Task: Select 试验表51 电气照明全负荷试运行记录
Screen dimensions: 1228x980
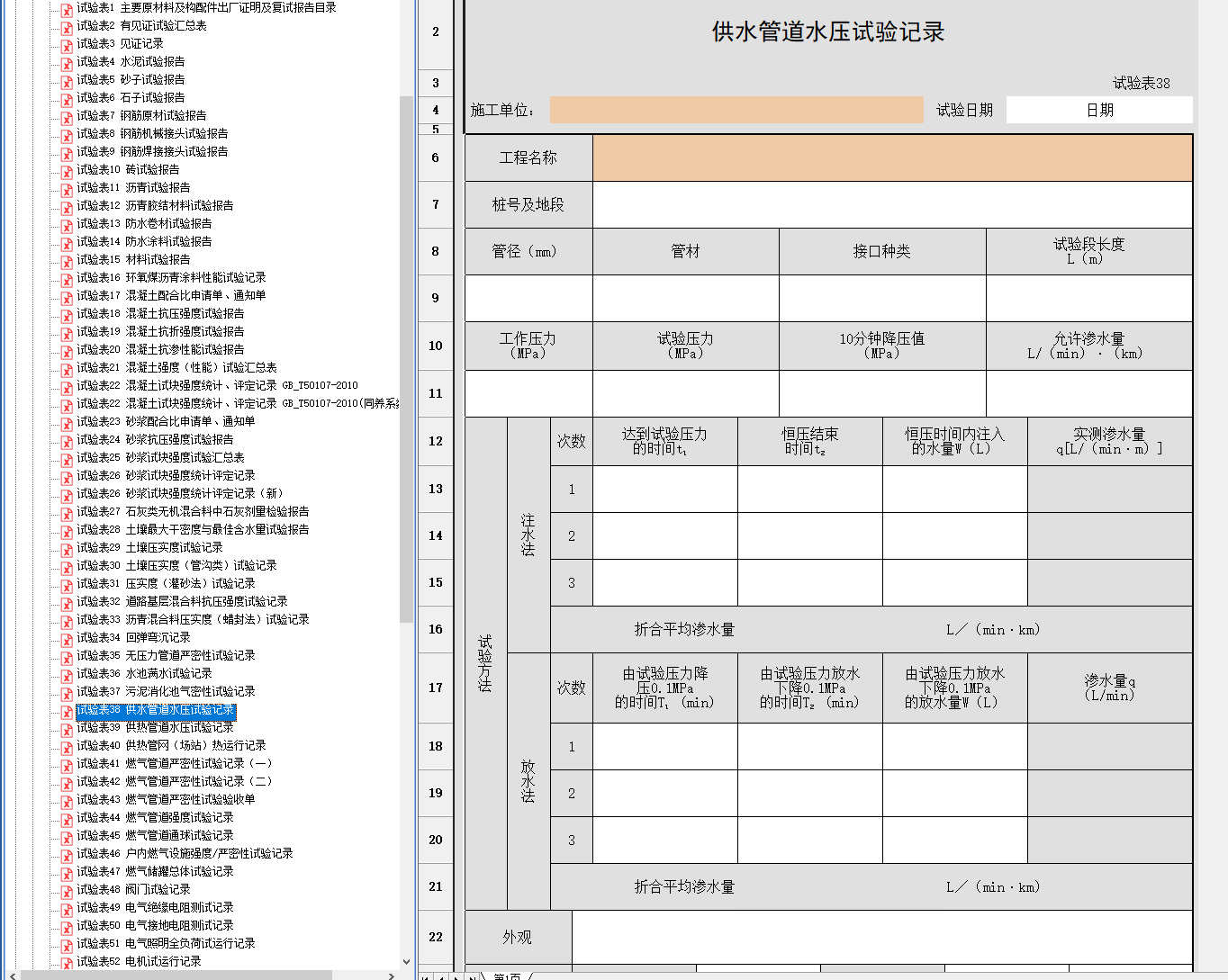Action: [166, 943]
